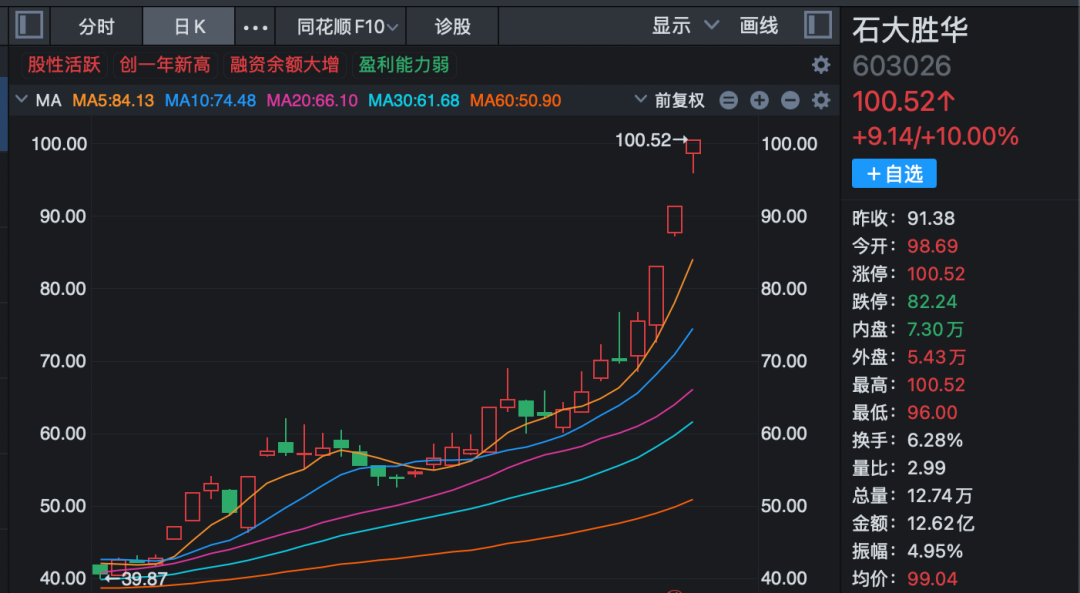The image size is (1080, 593).
Task: Open the MA indicator settings gear
Action: tap(821, 100)
